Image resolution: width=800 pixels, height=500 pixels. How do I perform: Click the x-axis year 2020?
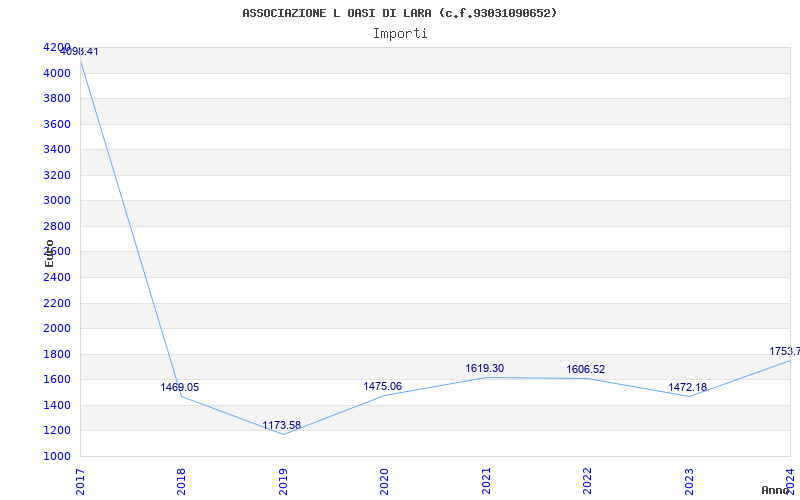(384, 481)
